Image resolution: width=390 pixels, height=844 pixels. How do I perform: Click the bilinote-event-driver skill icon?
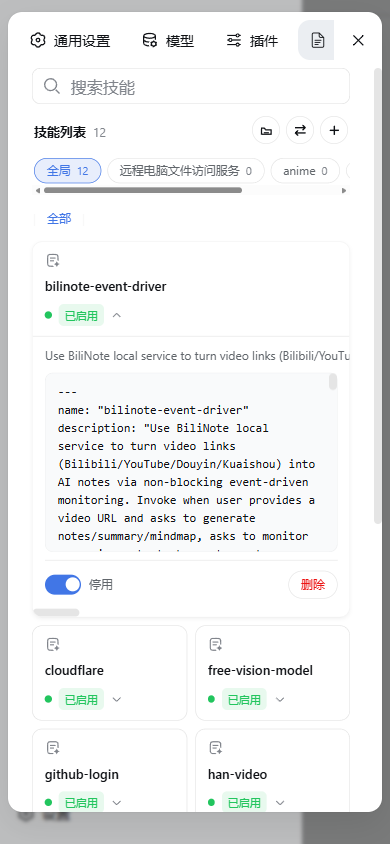[53, 261]
